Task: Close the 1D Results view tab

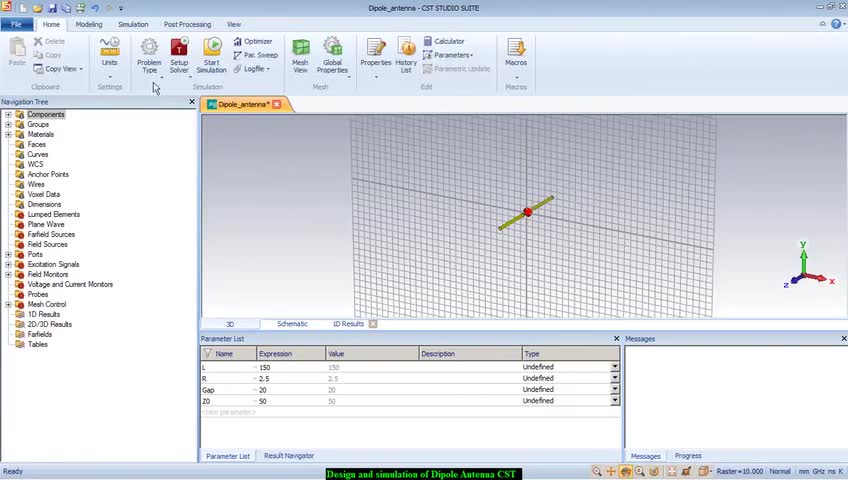Action: click(x=373, y=324)
